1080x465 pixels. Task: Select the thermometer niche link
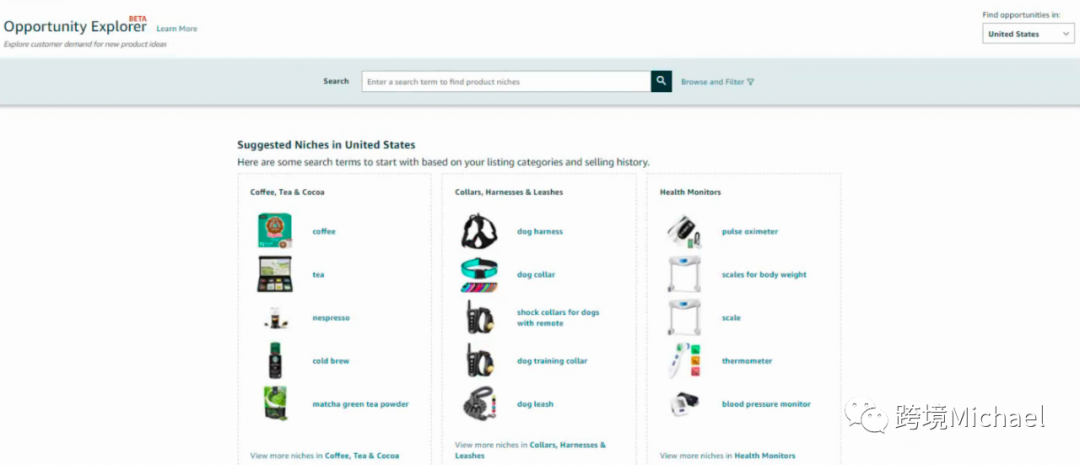coord(747,361)
